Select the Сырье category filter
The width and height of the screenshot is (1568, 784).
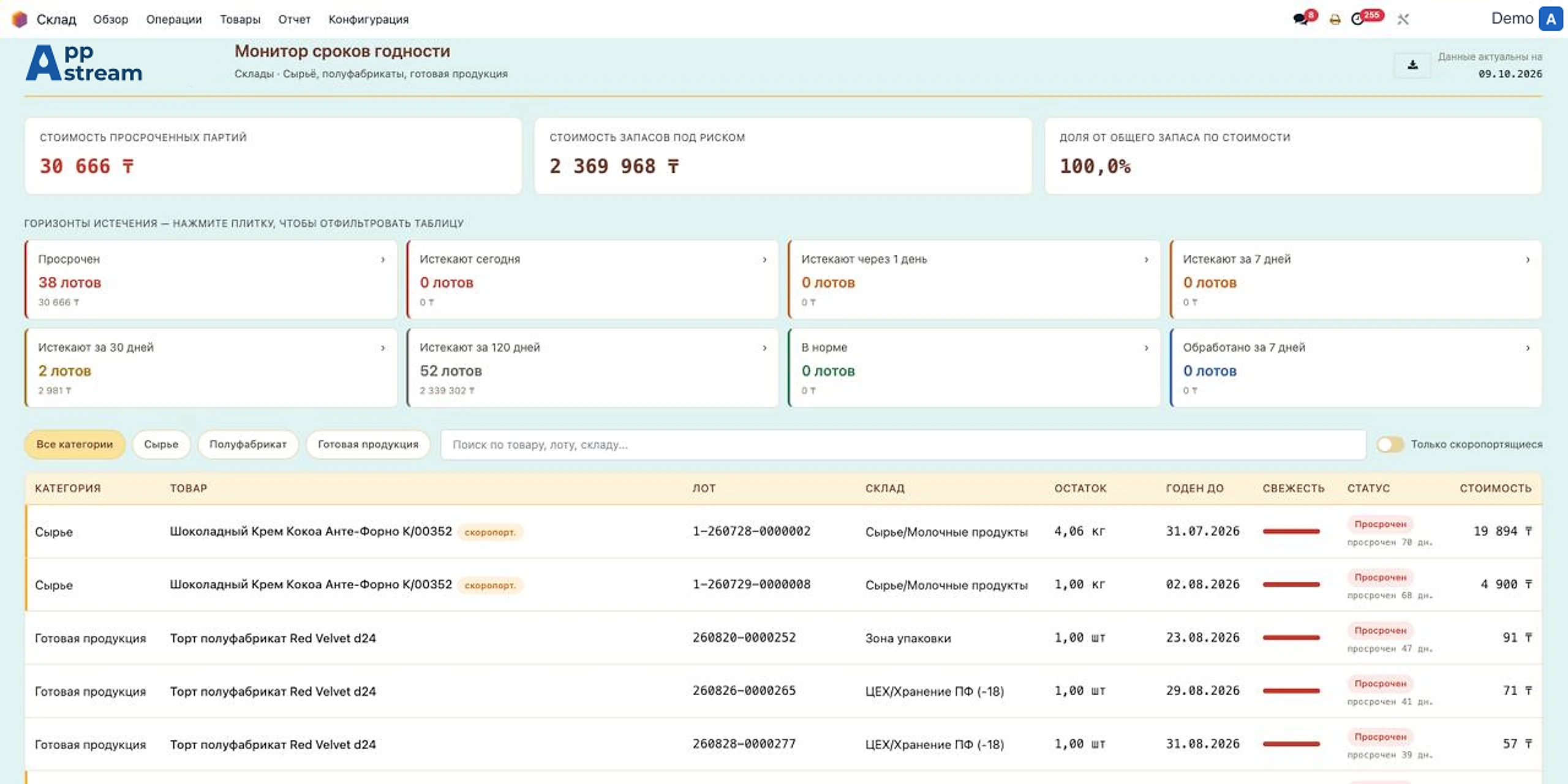coord(161,445)
